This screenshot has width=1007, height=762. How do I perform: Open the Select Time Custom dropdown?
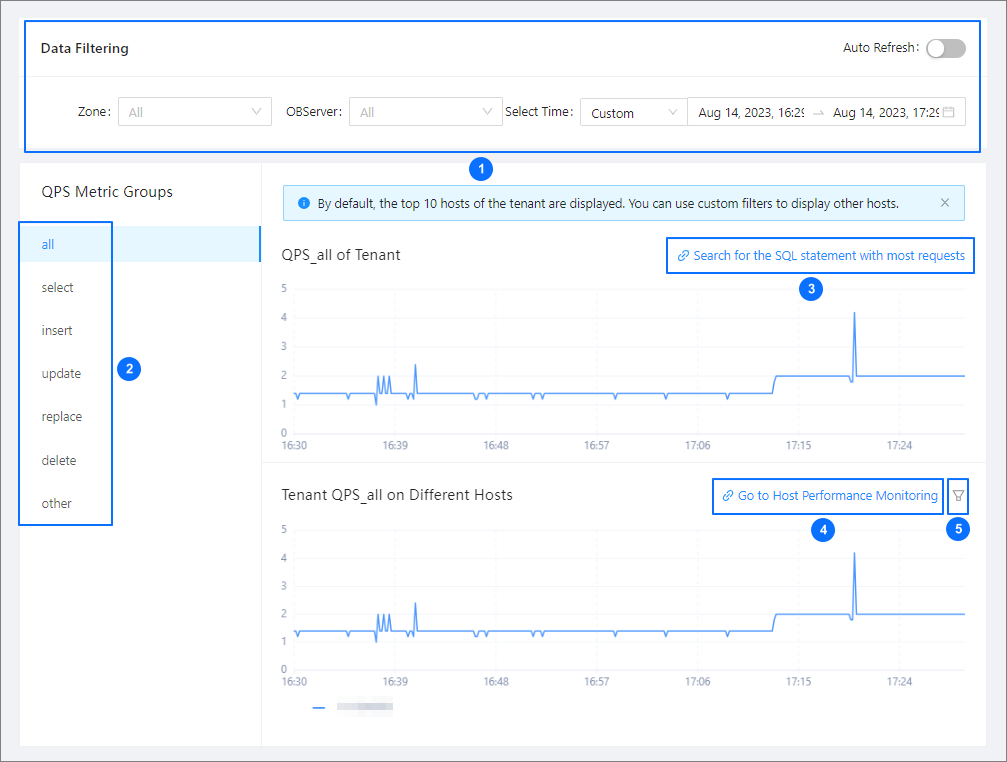coord(633,113)
